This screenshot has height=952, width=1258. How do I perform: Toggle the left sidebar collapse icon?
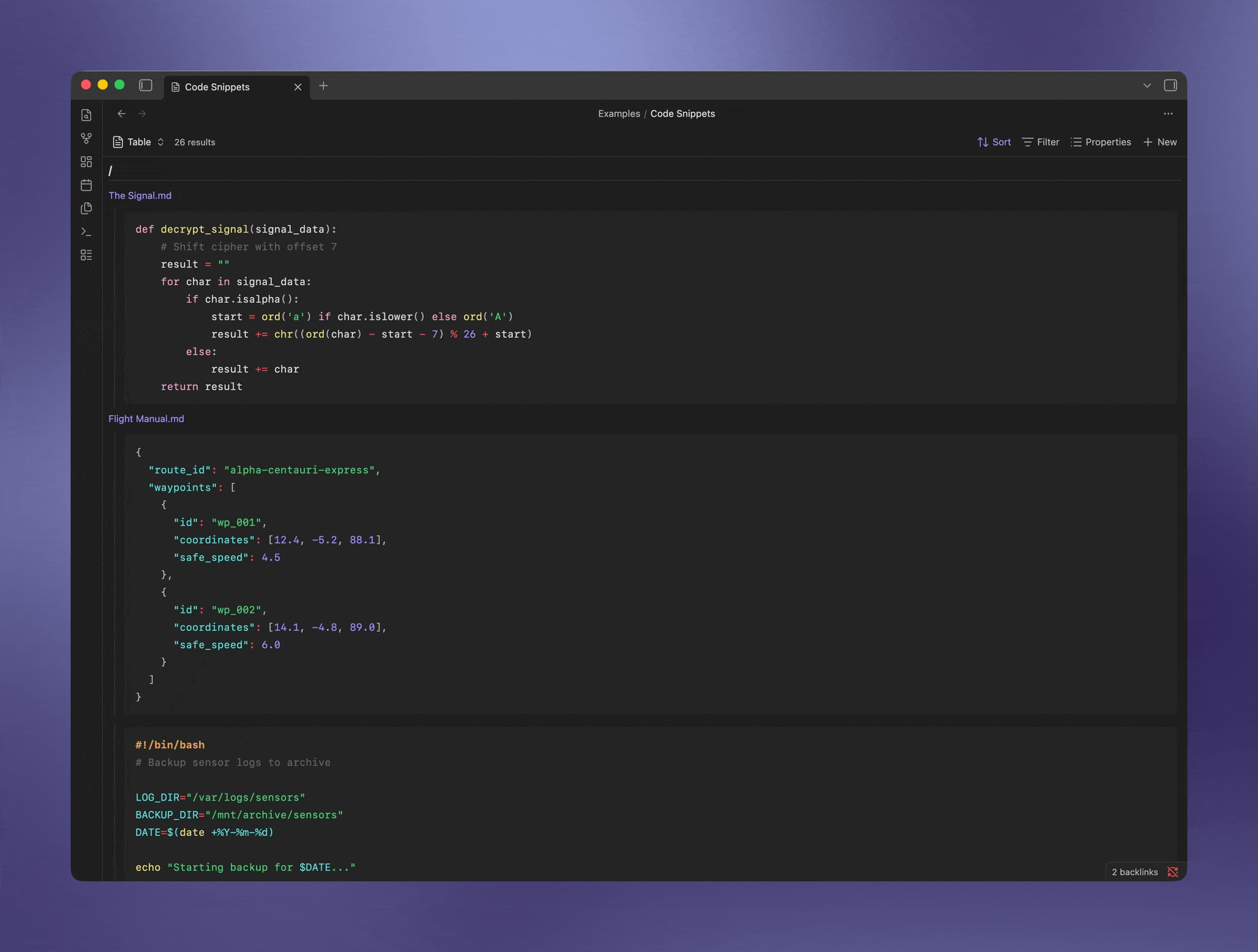145,85
